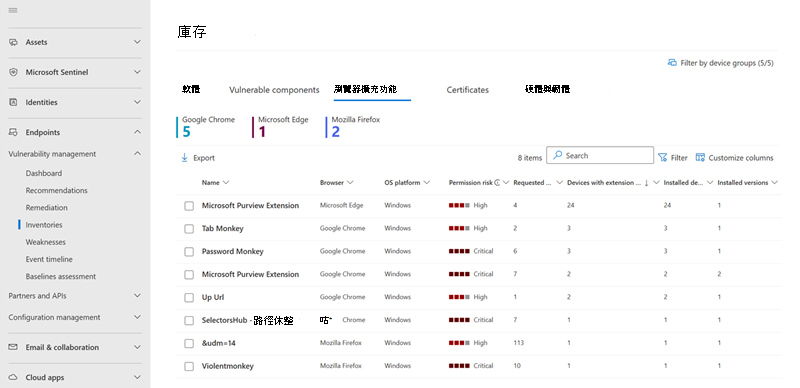Open the Browser column dropdown
800x388 pixels.
coord(351,183)
